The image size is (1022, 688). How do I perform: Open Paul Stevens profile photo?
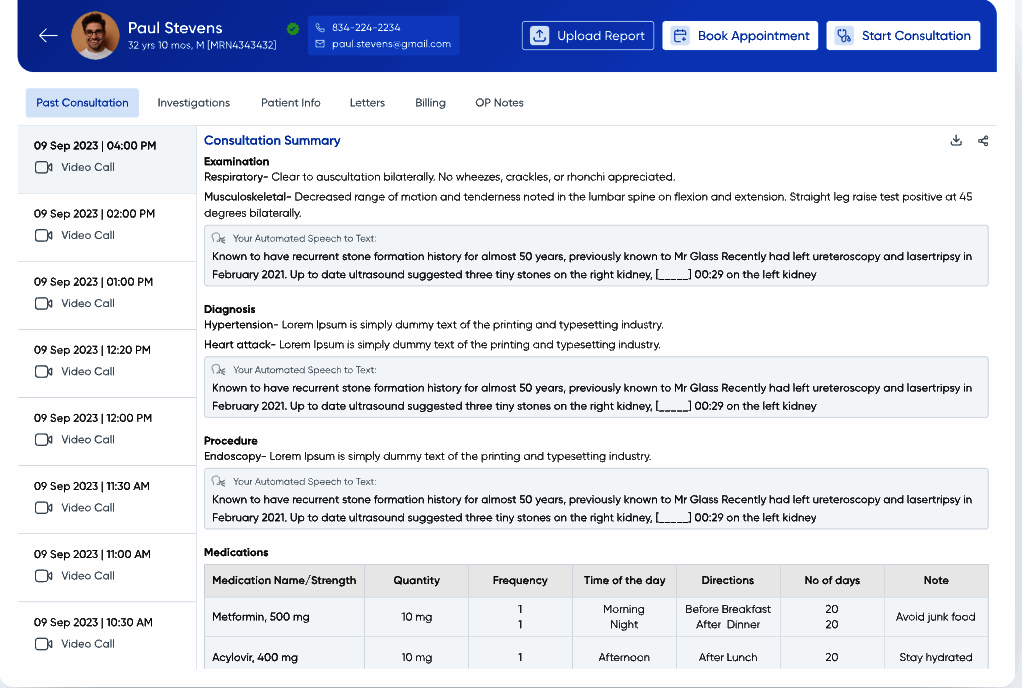[x=95, y=36]
